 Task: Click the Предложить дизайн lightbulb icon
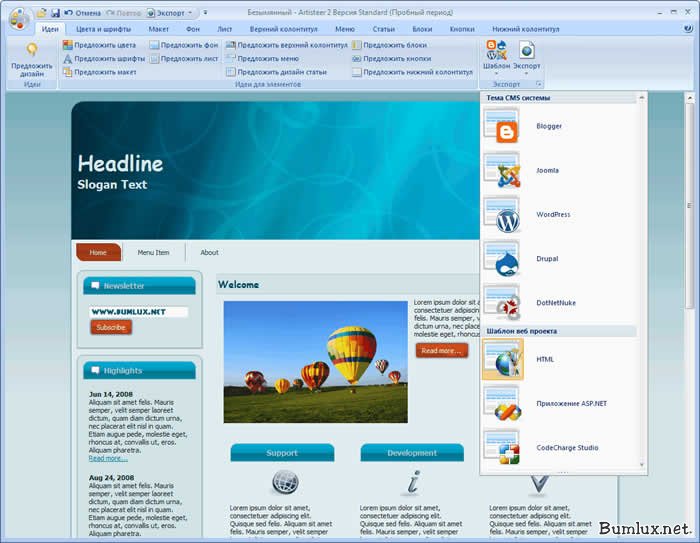point(32,50)
